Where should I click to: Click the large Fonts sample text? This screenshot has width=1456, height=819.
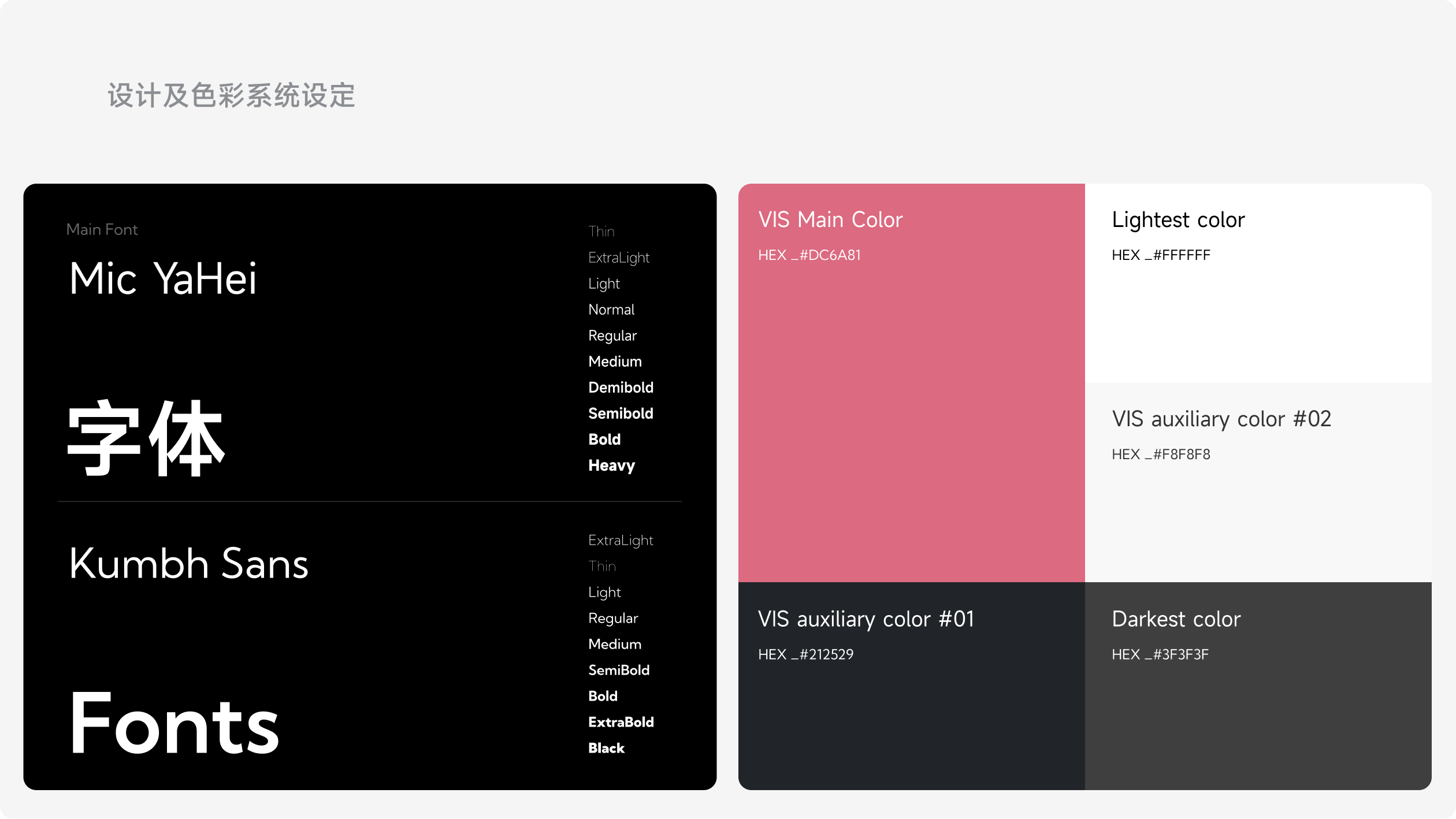tap(174, 723)
